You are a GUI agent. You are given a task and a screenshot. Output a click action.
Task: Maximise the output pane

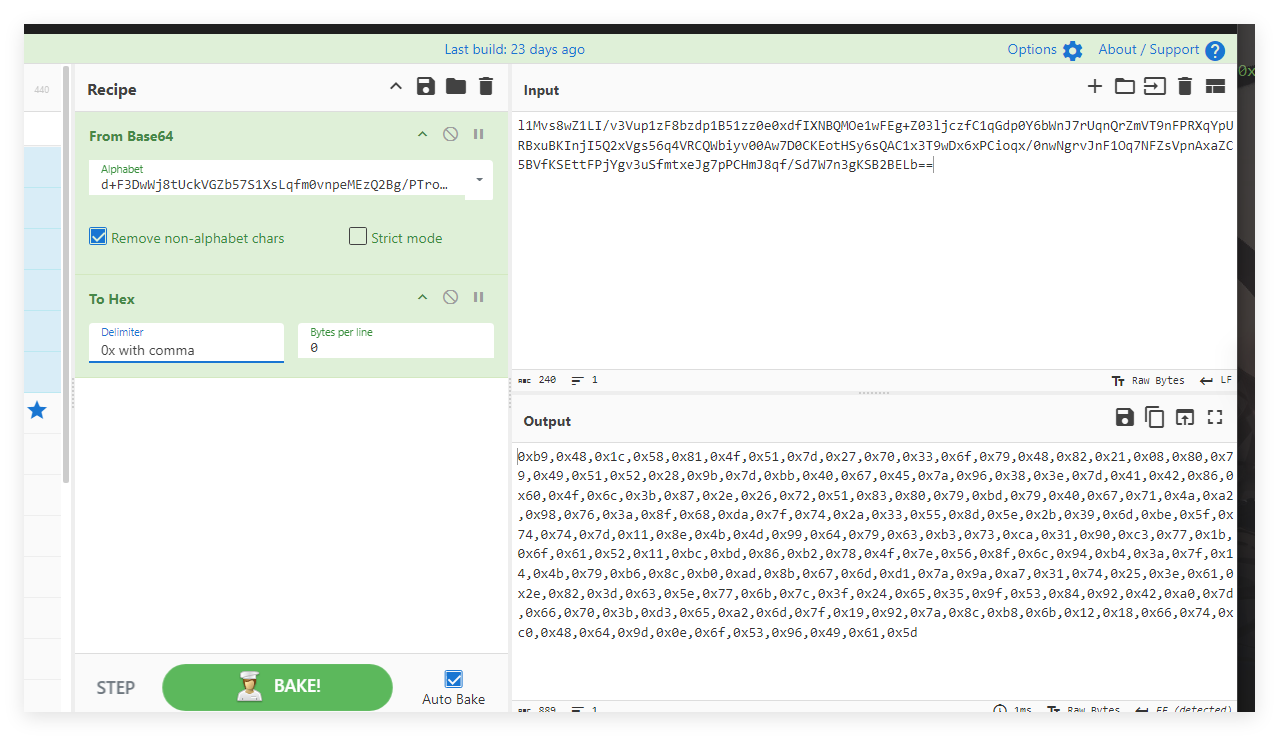click(1215, 417)
